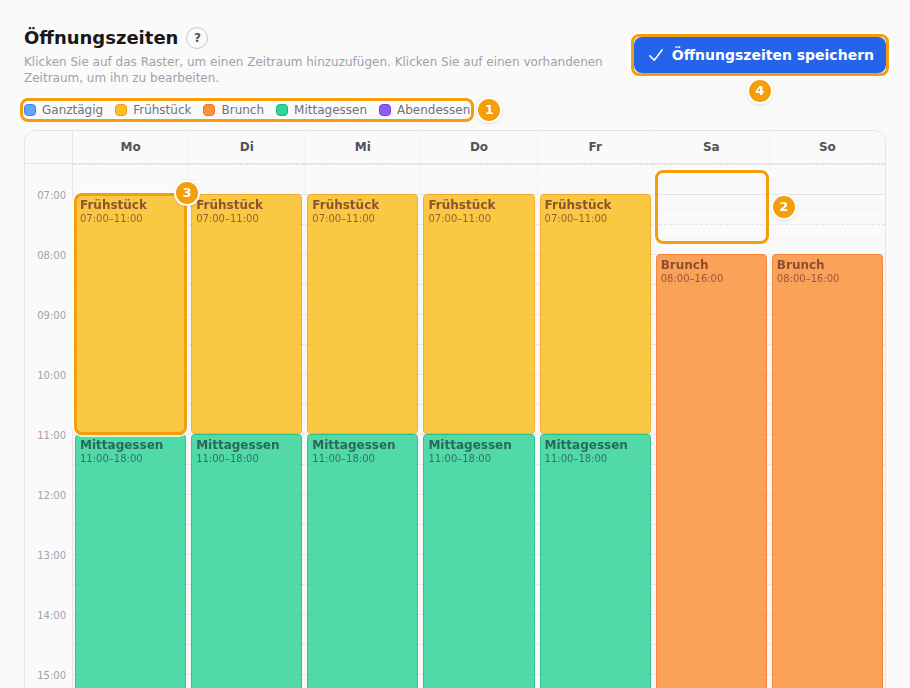Image resolution: width=910 pixels, height=688 pixels.
Task: Click the empty Sunday 07:00 grid slot
Action: coord(828,210)
